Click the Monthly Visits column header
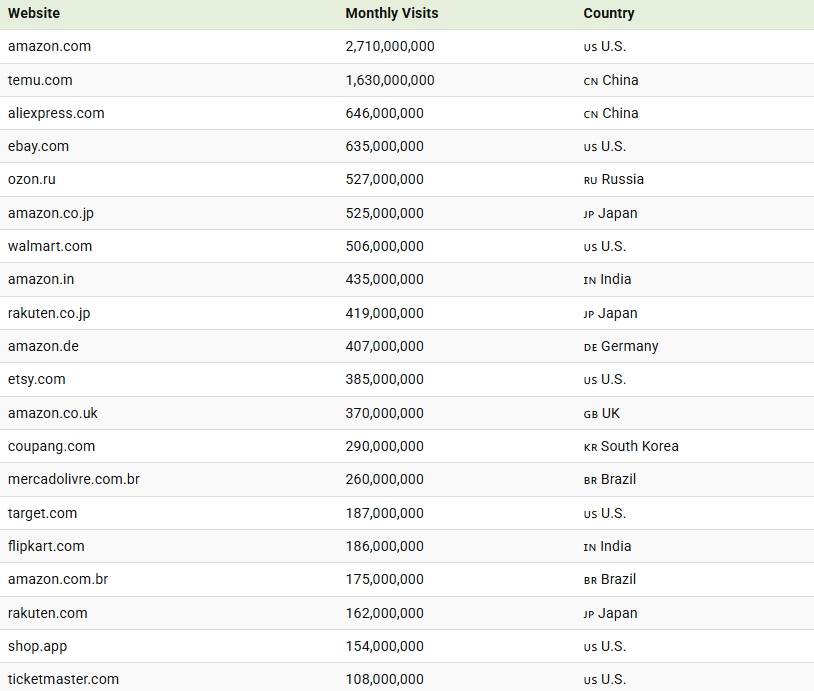The image size is (814, 691). (x=391, y=13)
